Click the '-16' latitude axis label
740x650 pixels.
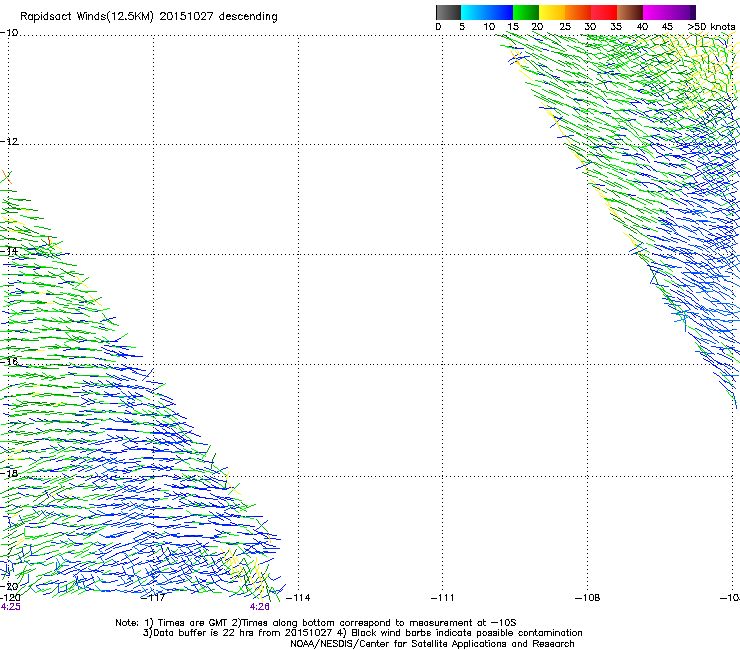click(9, 362)
